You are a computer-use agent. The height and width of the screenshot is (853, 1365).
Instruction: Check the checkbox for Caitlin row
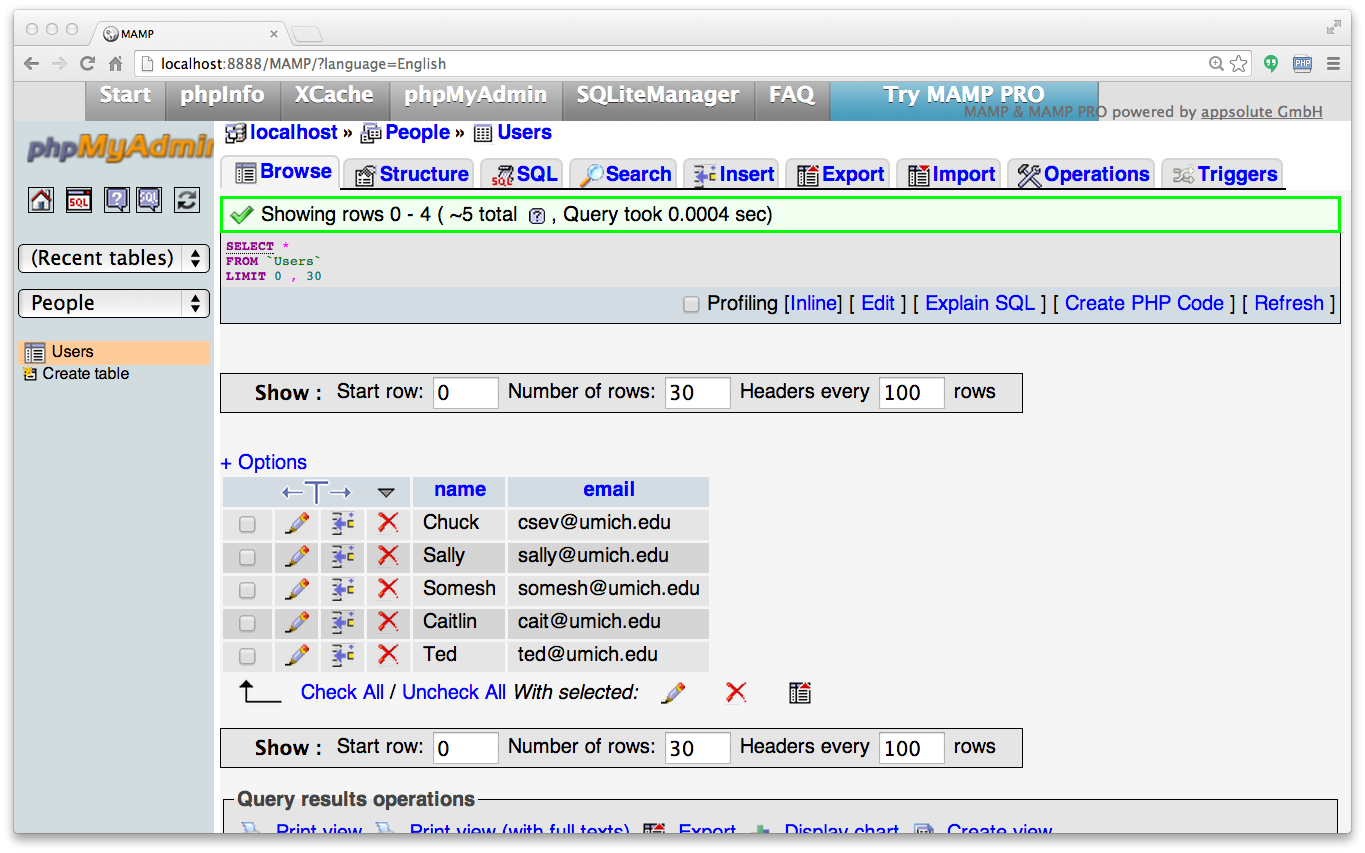[247, 623]
